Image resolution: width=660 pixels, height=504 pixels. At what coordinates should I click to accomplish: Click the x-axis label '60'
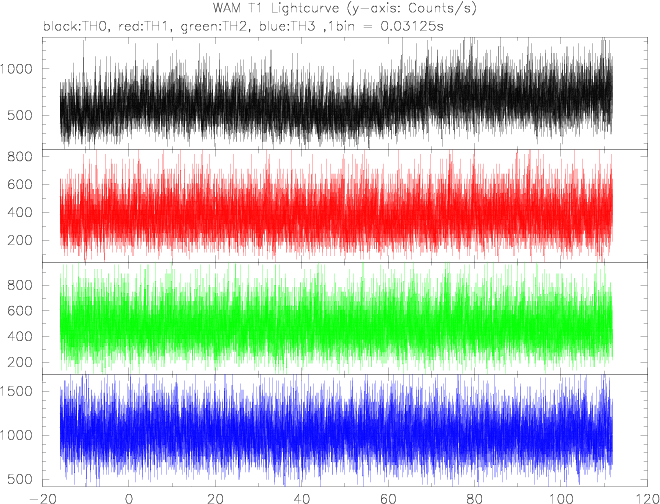tap(388, 497)
